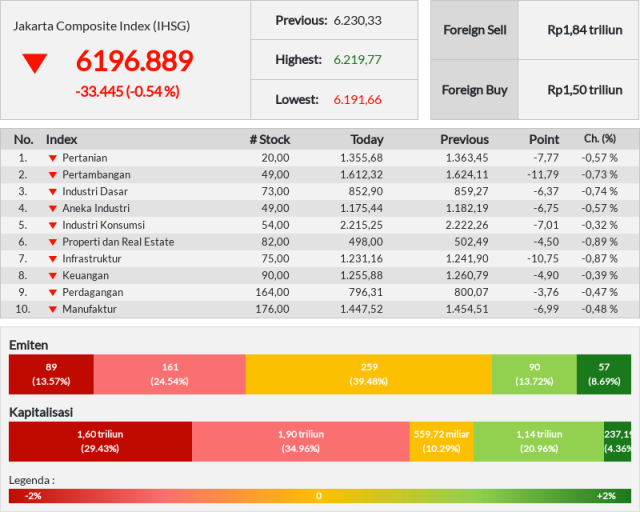640x512 pixels.
Task: Select the Properti dan Real Estate row
Action: coord(320,242)
